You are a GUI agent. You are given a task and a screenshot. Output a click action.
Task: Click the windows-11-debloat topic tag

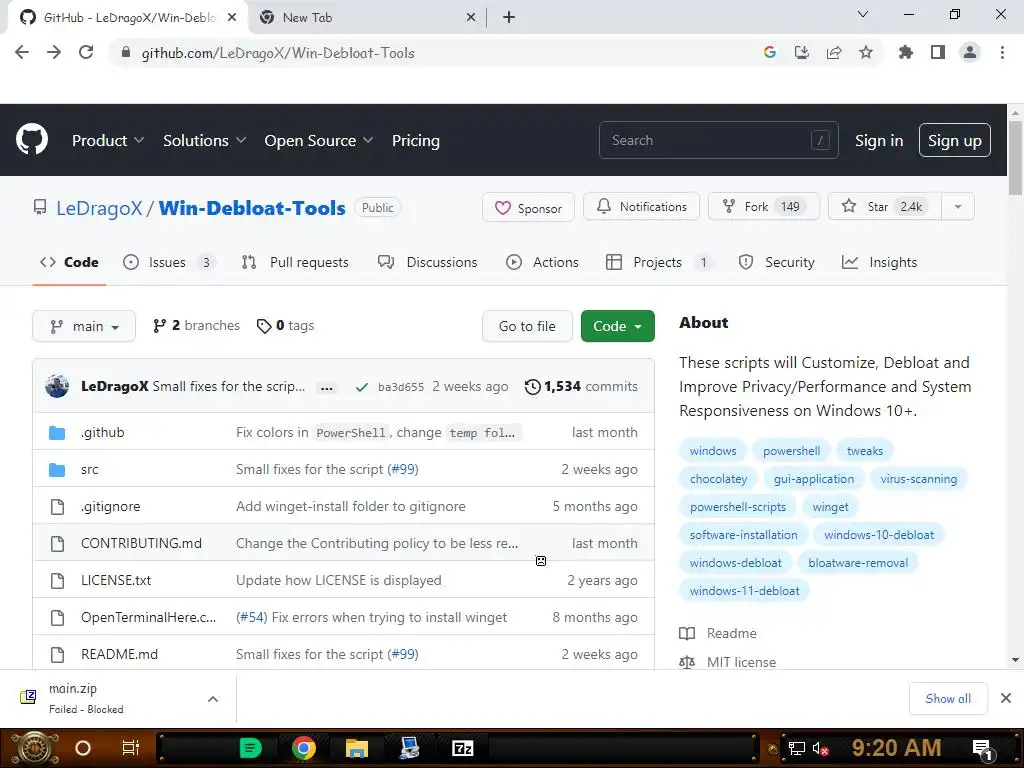pos(744,590)
